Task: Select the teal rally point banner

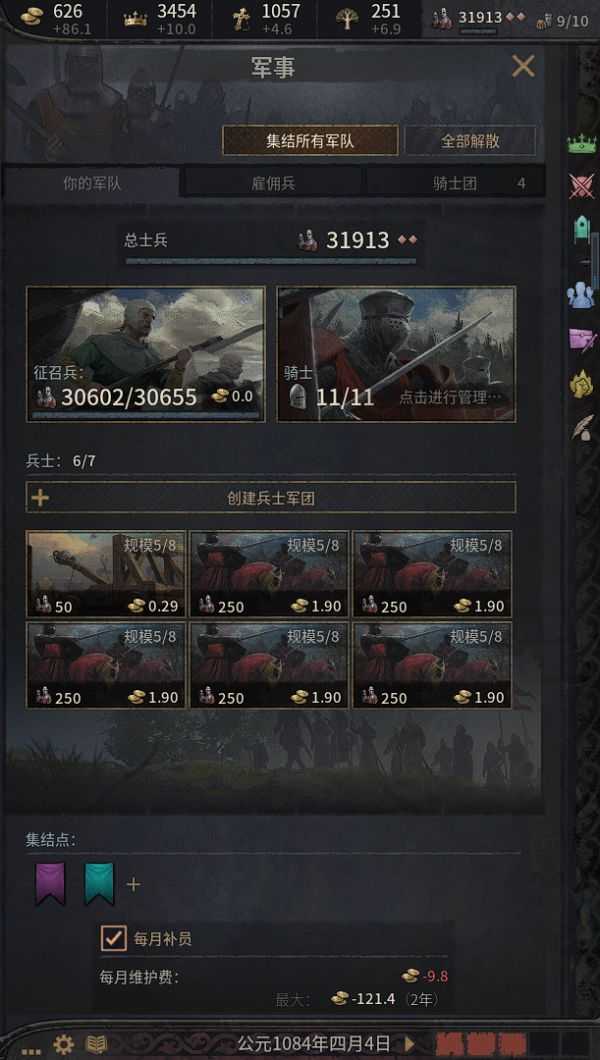Action: coord(99,883)
